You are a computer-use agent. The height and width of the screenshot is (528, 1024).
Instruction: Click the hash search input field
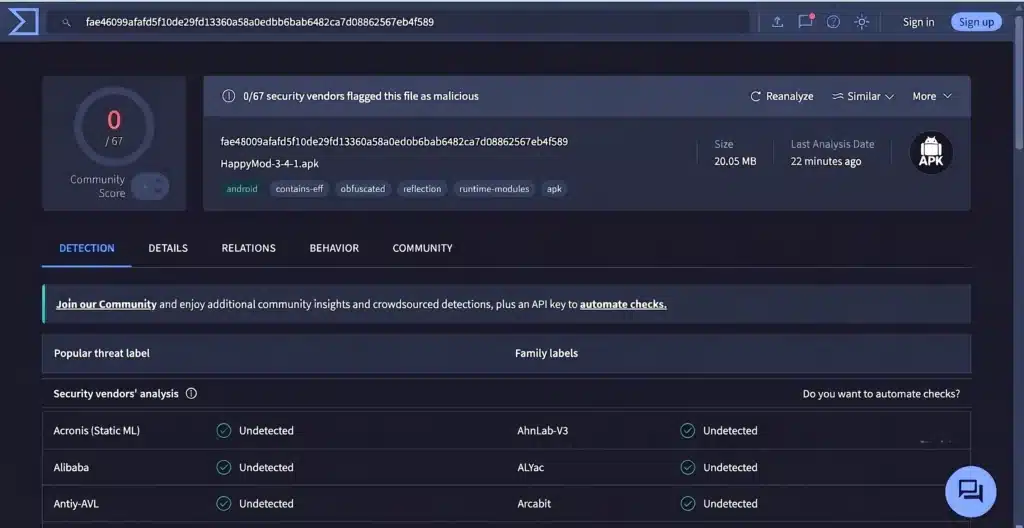coord(398,22)
